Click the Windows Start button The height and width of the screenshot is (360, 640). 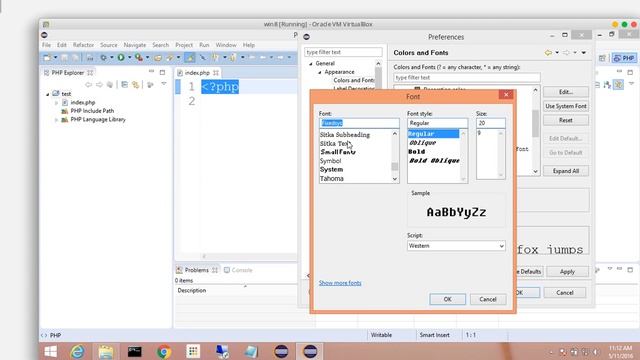click(51, 351)
